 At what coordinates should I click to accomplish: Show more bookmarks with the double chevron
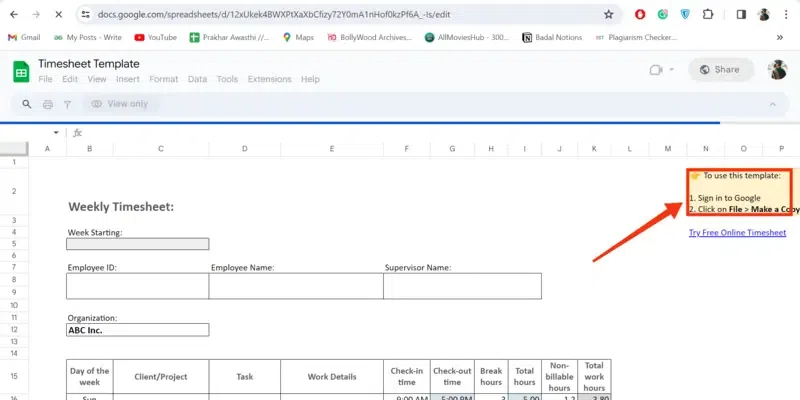point(780,37)
